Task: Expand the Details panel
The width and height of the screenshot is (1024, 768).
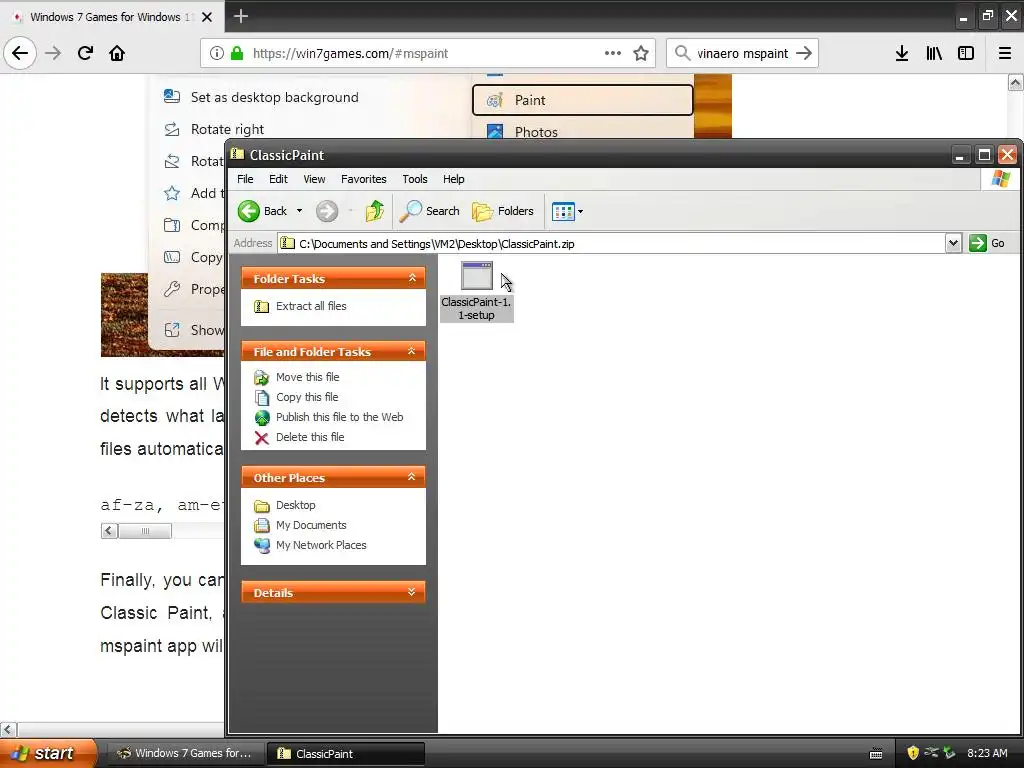Action: (411, 592)
